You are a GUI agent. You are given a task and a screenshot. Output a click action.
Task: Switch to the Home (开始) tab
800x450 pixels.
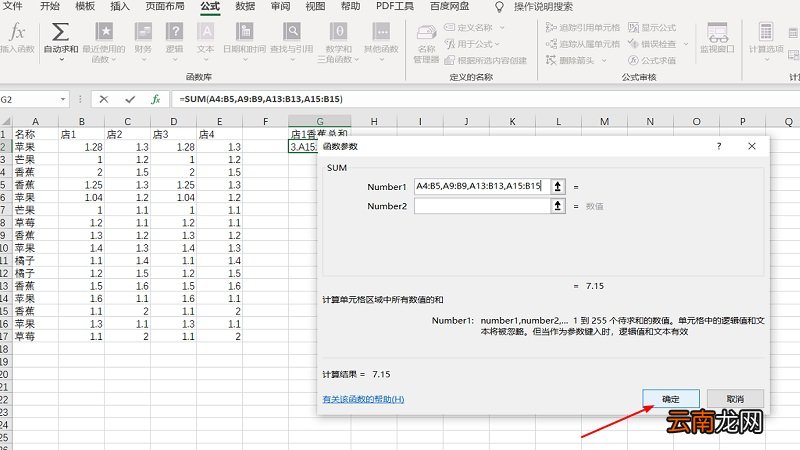pos(49,6)
